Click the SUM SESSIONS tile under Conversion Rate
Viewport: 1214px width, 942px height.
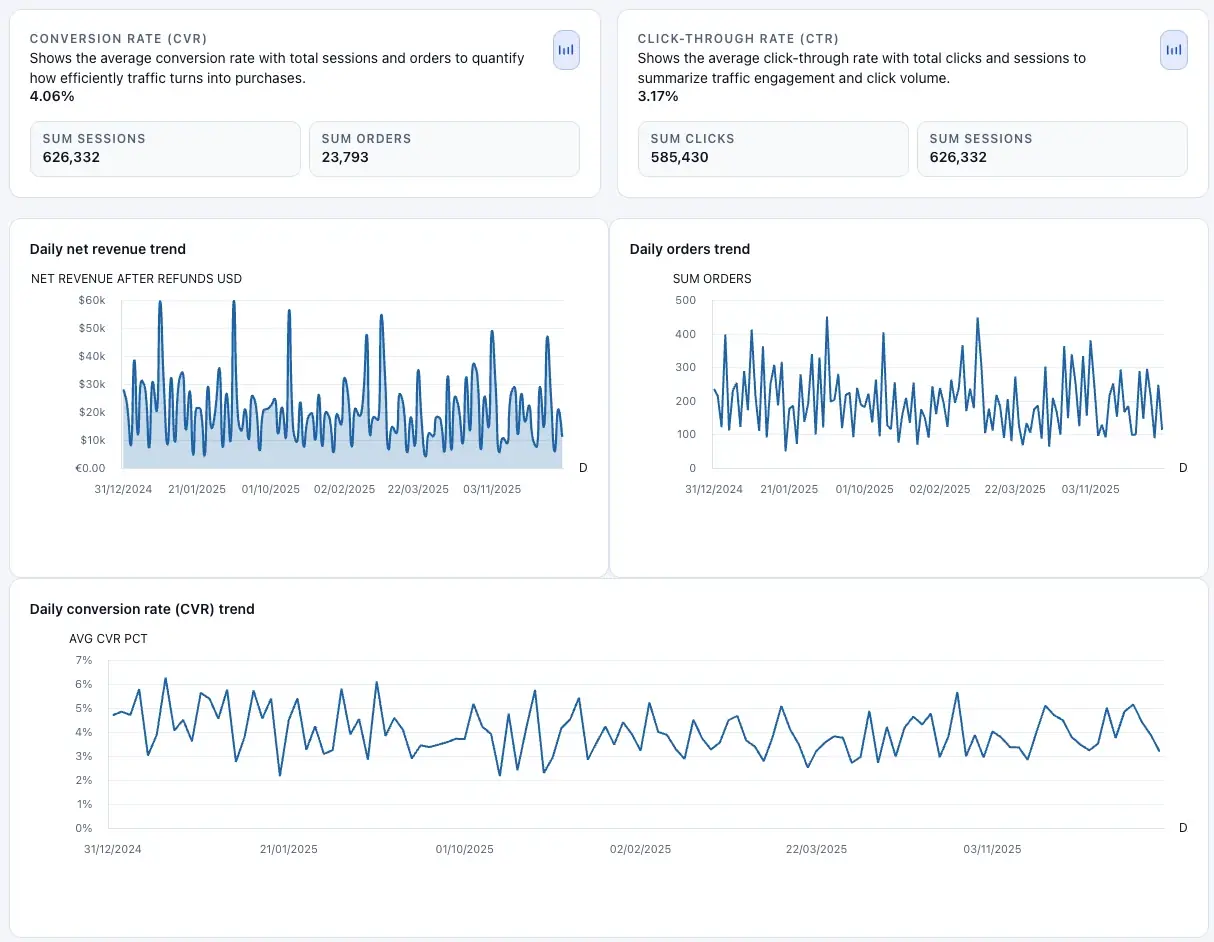tap(165, 148)
